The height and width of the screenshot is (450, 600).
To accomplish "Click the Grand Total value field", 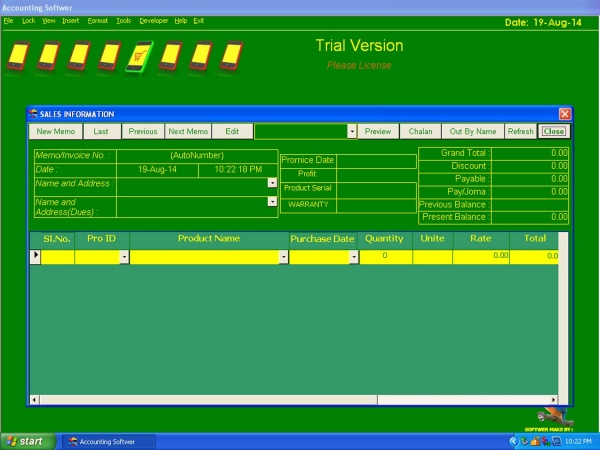I will click(x=530, y=153).
